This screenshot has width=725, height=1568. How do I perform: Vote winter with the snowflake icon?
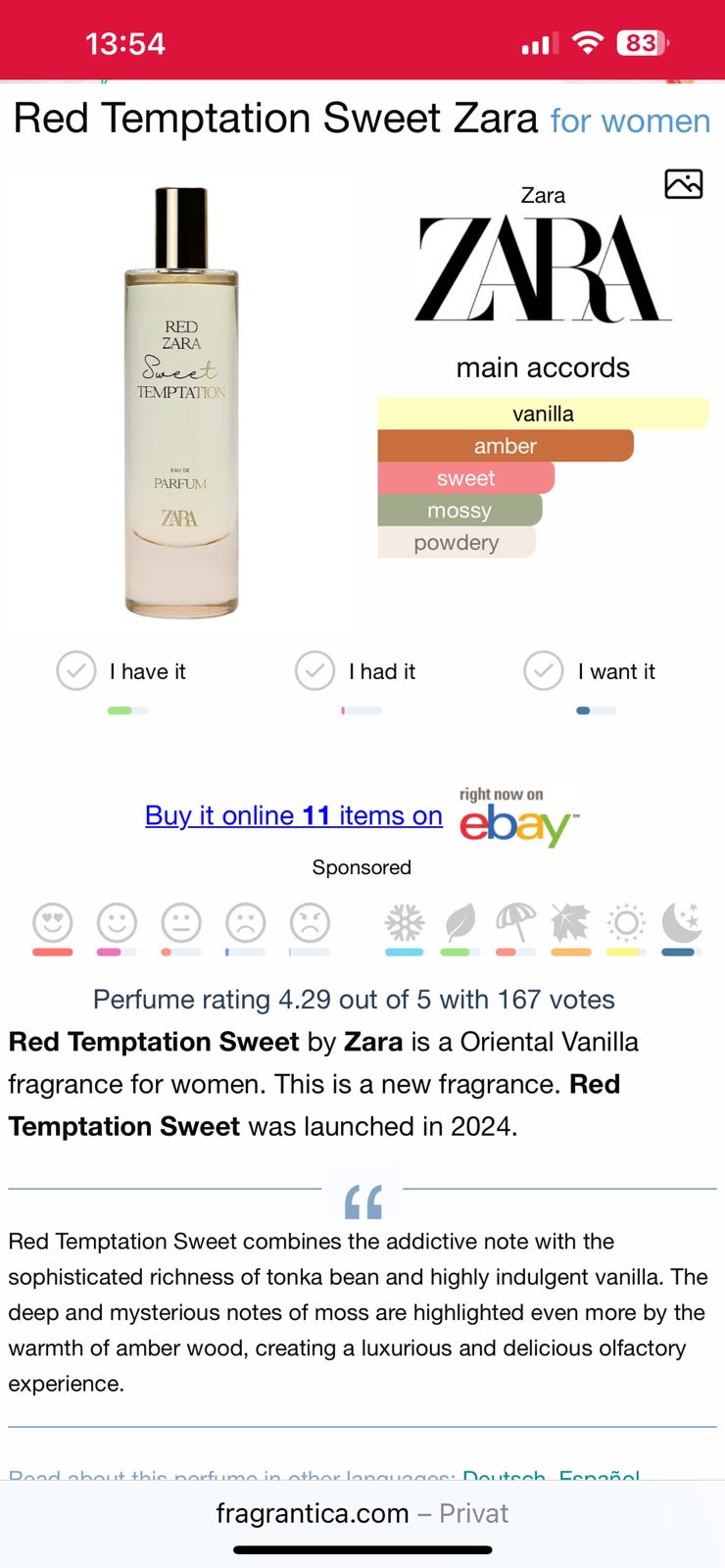(x=404, y=922)
